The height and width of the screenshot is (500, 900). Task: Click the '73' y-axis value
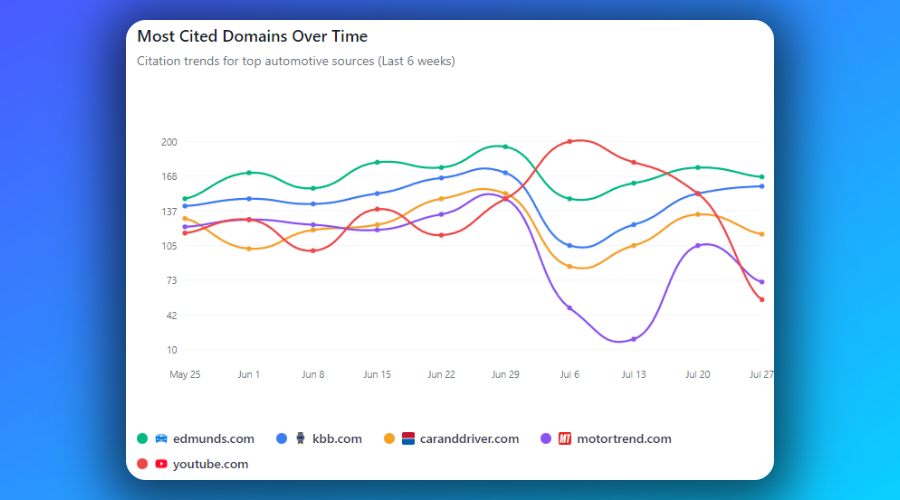coord(172,280)
